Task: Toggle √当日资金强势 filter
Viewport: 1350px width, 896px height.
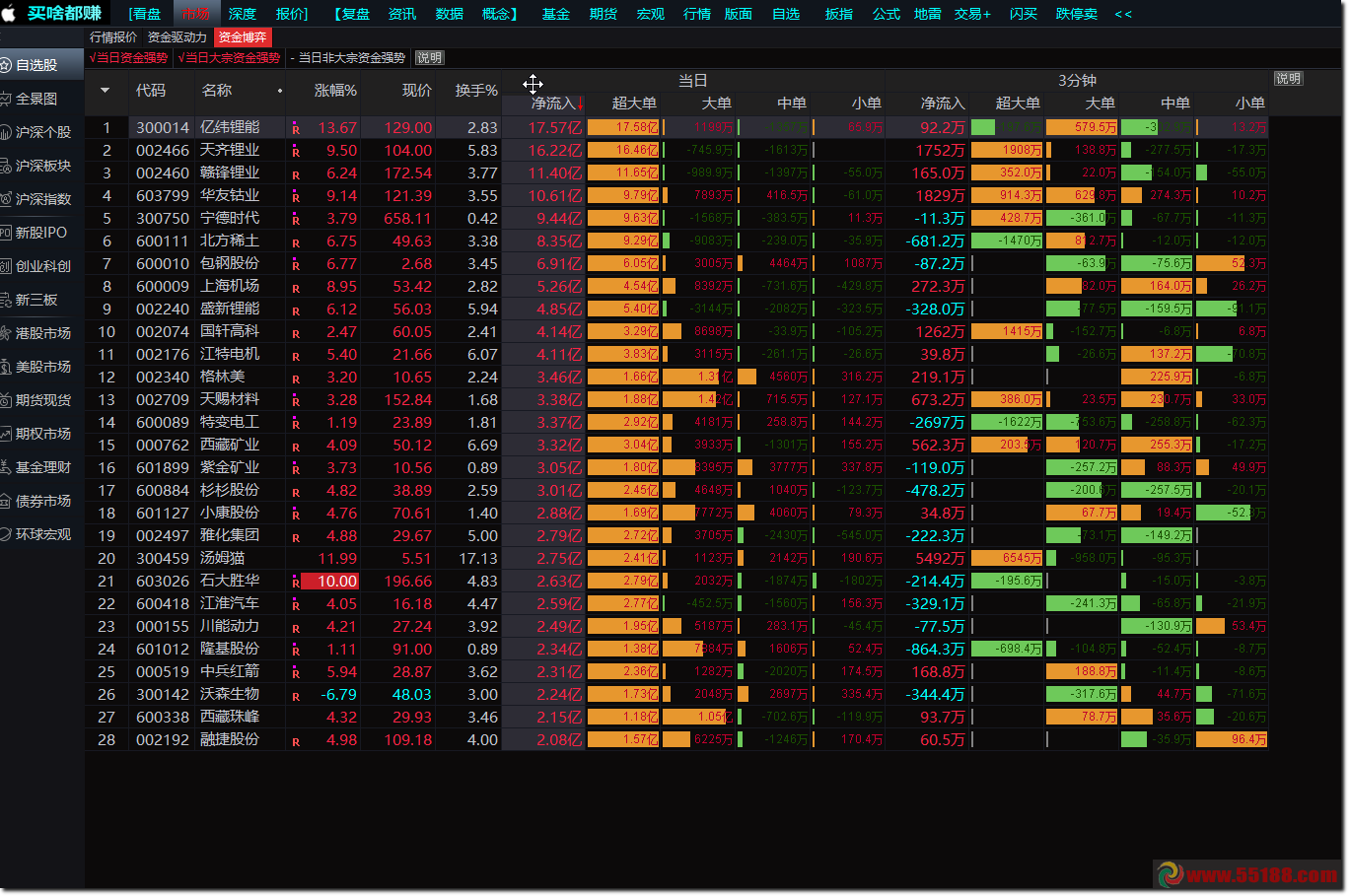Action: pyautogui.click(x=129, y=58)
